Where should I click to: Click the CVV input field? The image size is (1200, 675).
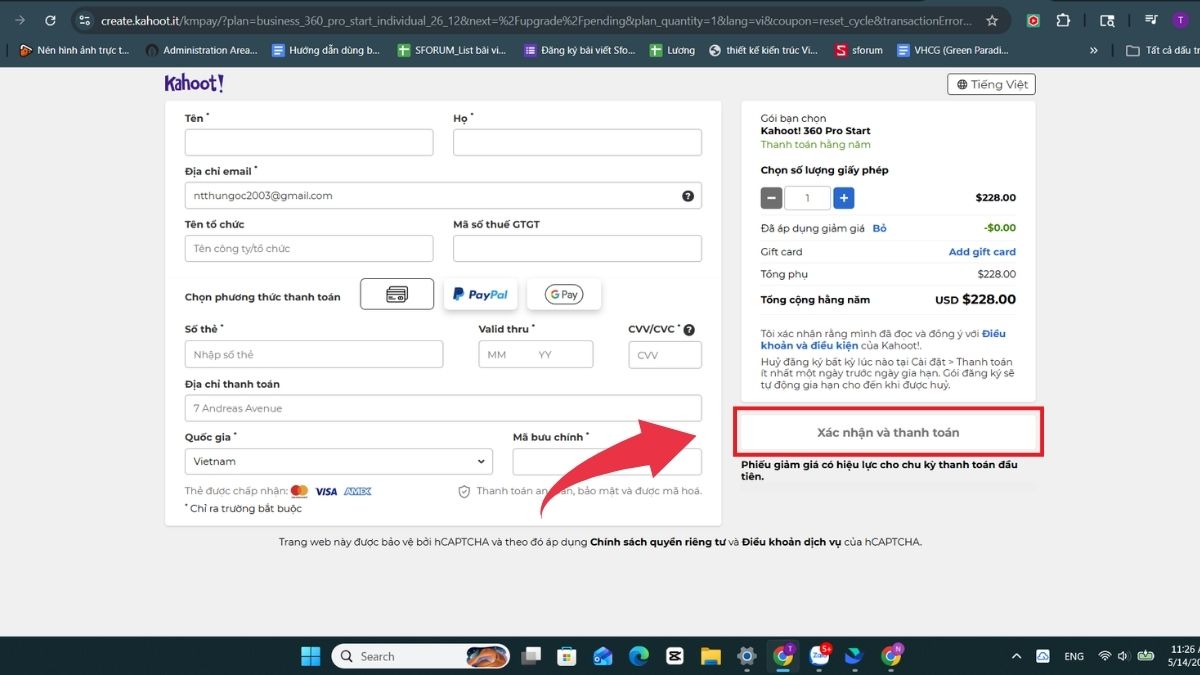665,354
